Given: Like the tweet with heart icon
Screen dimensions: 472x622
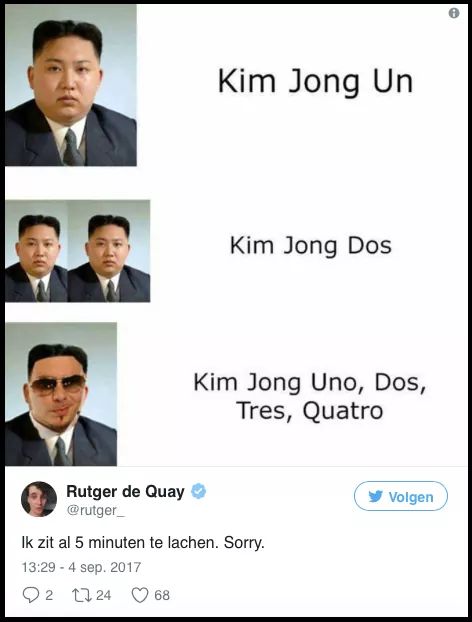Looking at the screenshot, I should pyautogui.click(x=140, y=595).
